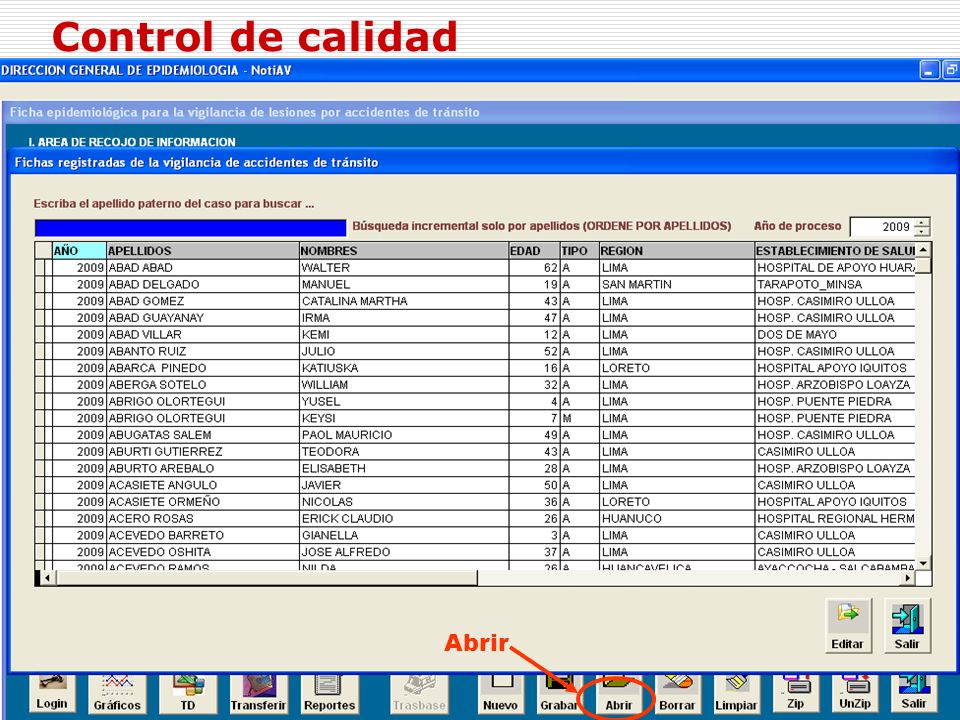Click the horizontal scrollbar thumb
Viewport: 960px width, 720px height.
[x=266, y=577]
